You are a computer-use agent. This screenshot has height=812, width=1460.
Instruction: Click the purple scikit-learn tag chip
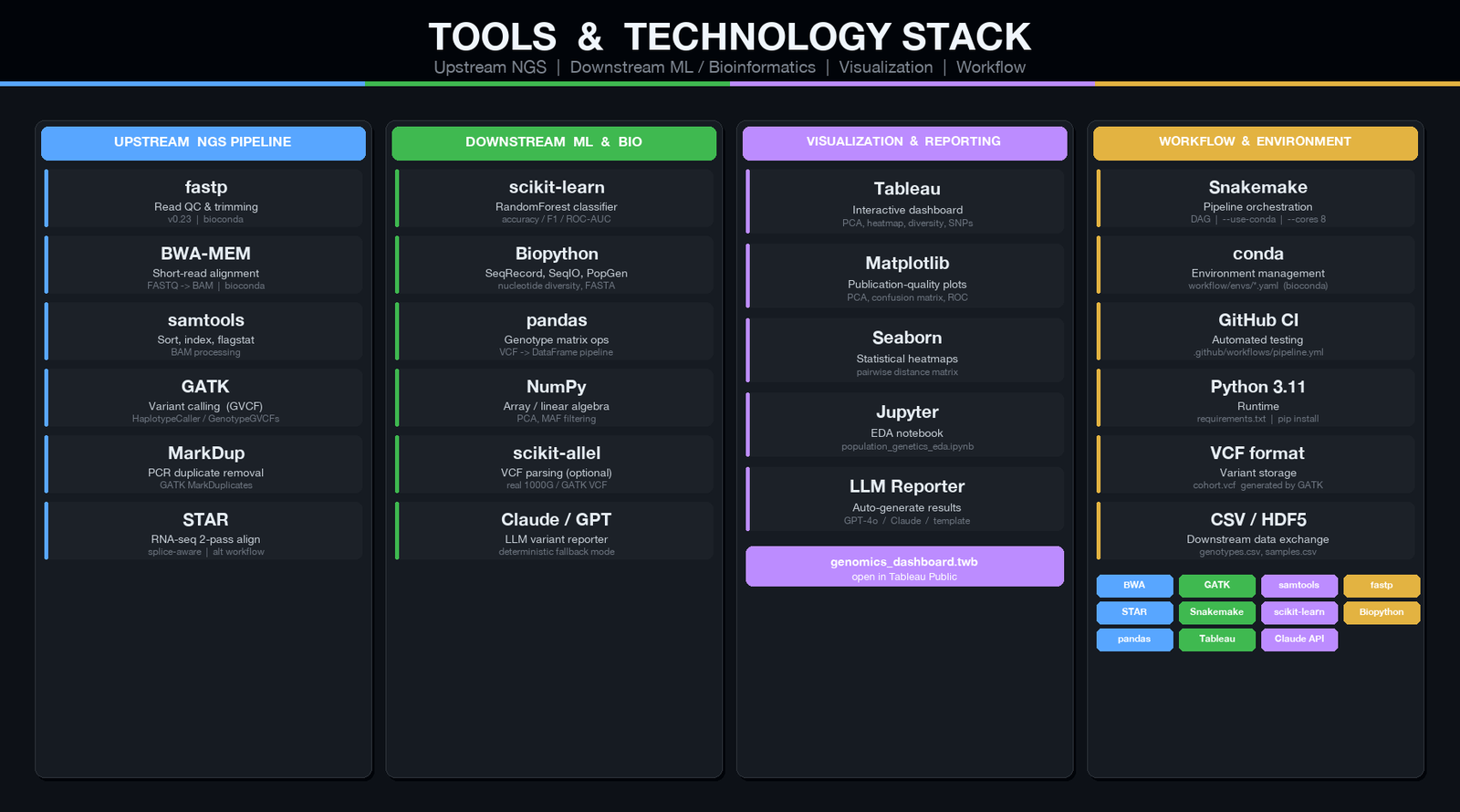tap(1299, 612)
